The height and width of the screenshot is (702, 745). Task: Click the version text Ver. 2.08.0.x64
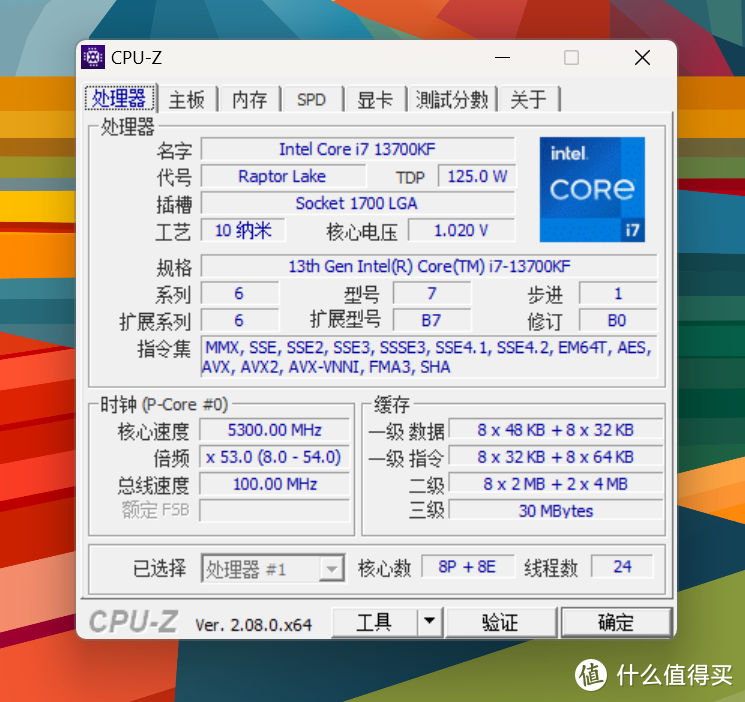(254, 625)
